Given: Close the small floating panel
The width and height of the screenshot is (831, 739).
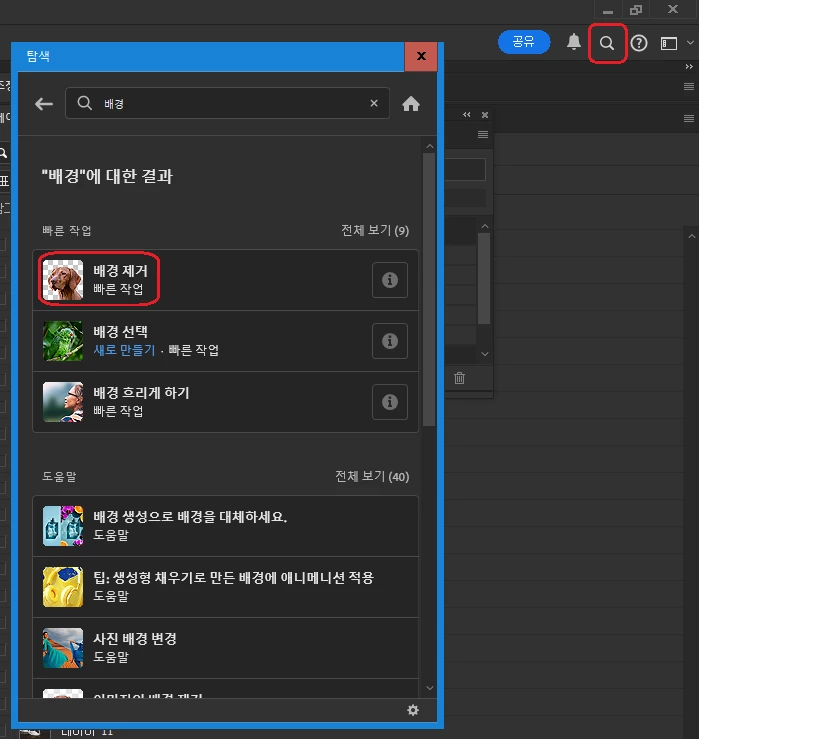Looking at the screenshot, I should click(x=484, y=115).
